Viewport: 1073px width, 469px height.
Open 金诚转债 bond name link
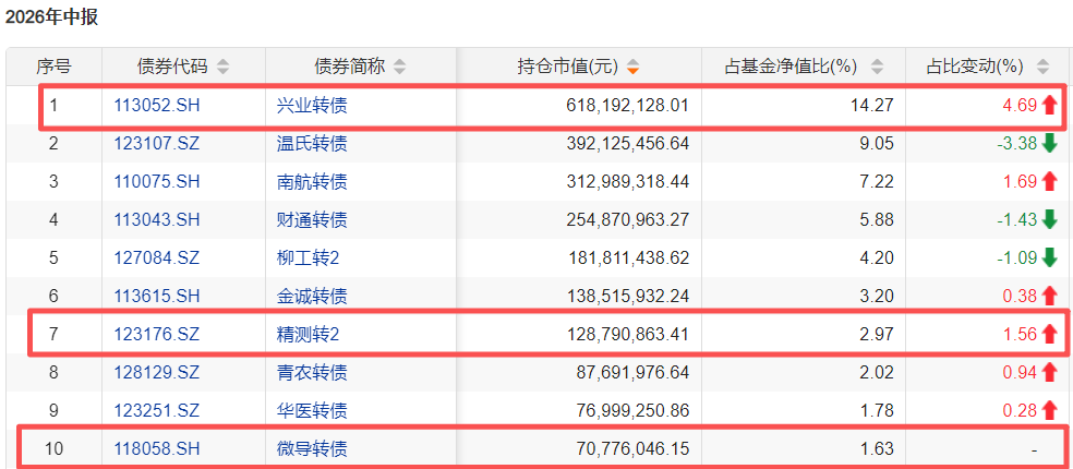(x=311, y=296)
